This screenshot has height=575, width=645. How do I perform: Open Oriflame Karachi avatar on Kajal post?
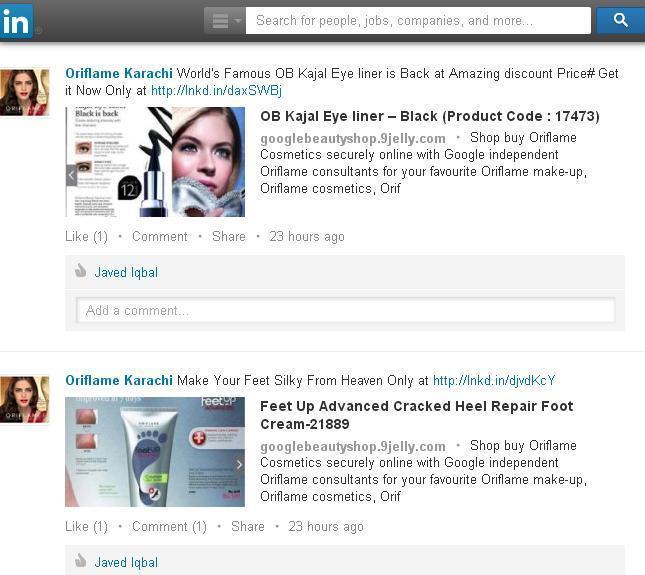(25, 93)
